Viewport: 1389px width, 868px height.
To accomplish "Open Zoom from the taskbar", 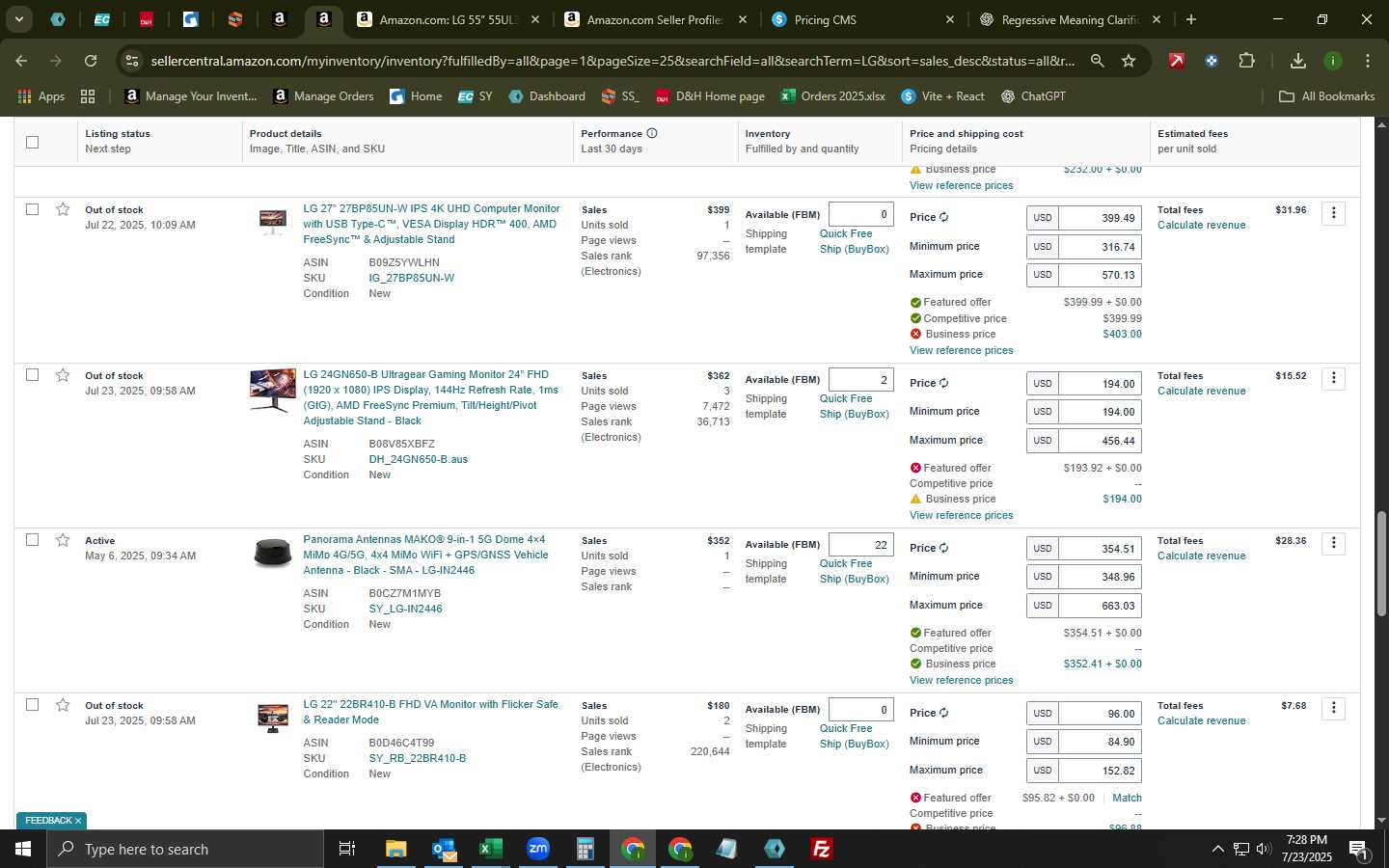I will [538, 849].
